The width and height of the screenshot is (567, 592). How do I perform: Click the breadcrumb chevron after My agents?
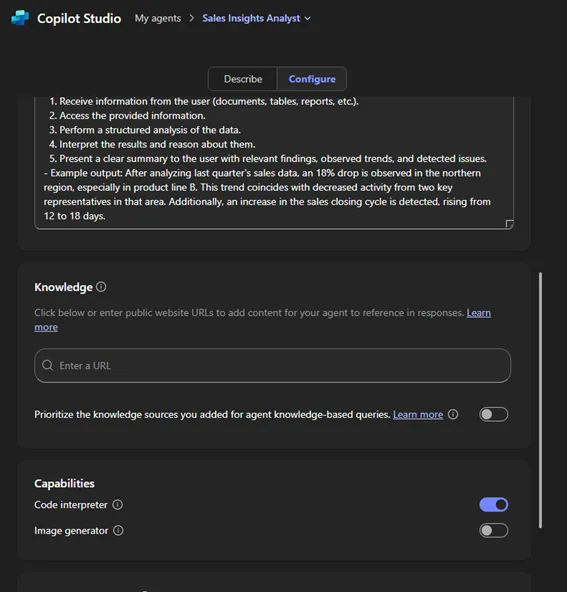[191, 18]
